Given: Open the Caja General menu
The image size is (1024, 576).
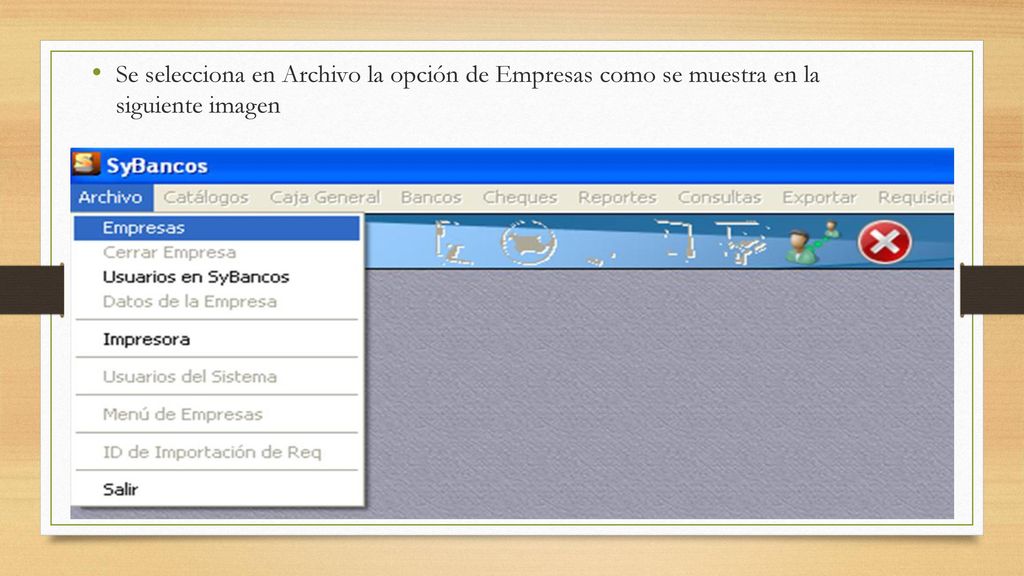Looking at the screenshot, I should [x=325, y=197].
